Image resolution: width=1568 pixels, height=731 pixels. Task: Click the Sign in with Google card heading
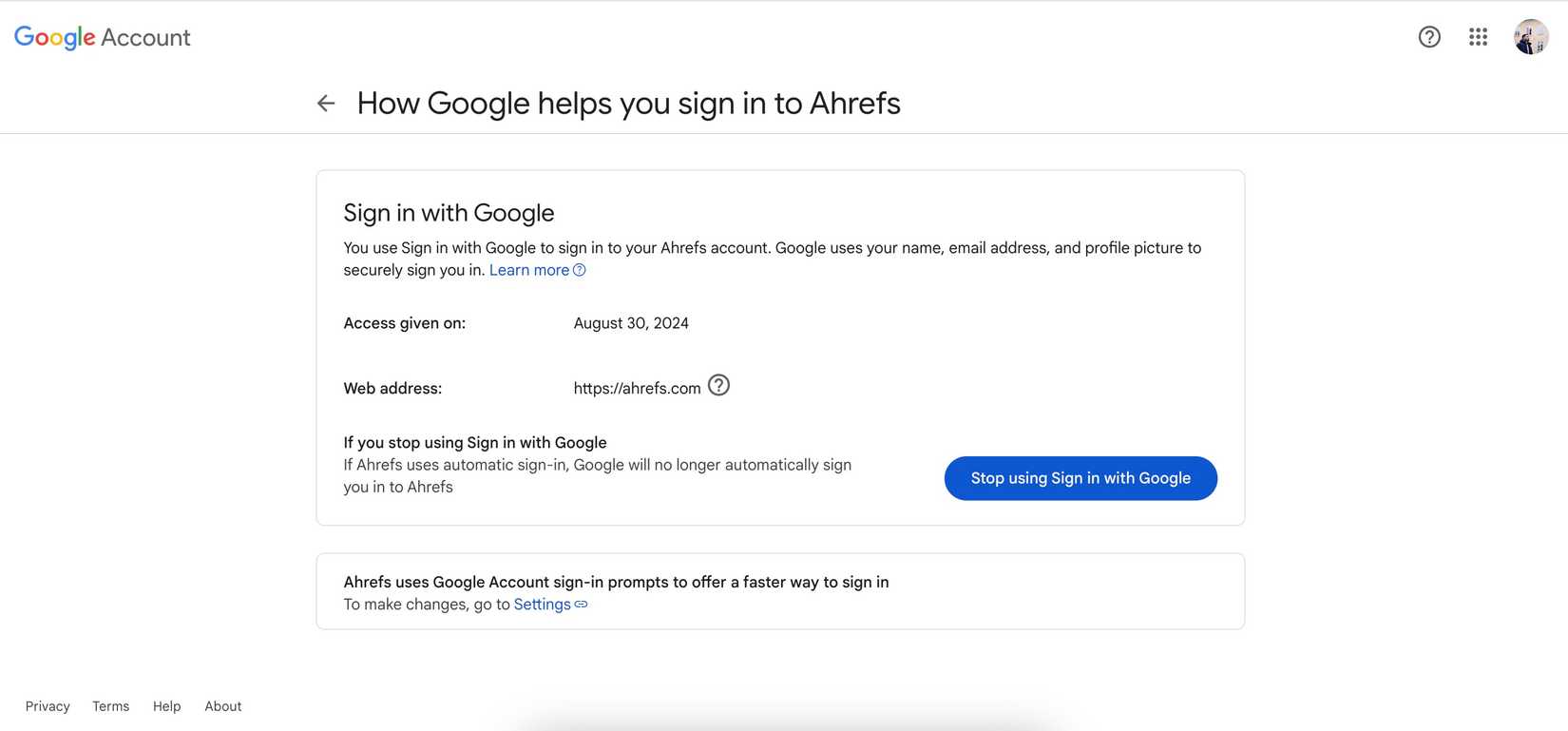click(x=449, y=212)
